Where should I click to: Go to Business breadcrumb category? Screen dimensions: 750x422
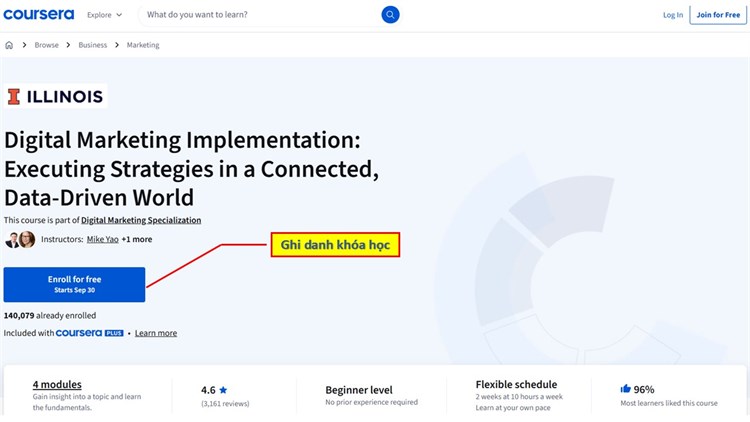coord(93,45)
